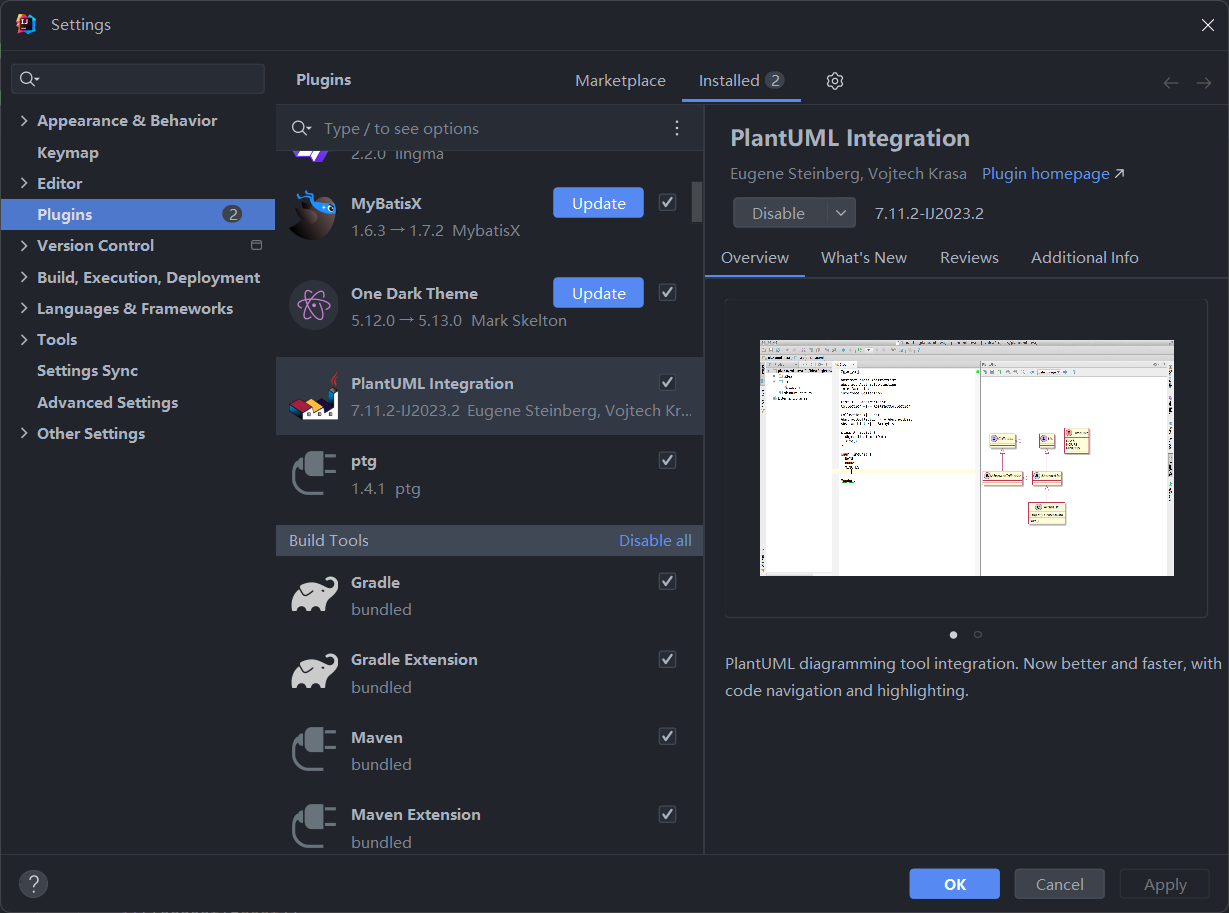Expand Appearance & Behavior settings

point(24,120)
